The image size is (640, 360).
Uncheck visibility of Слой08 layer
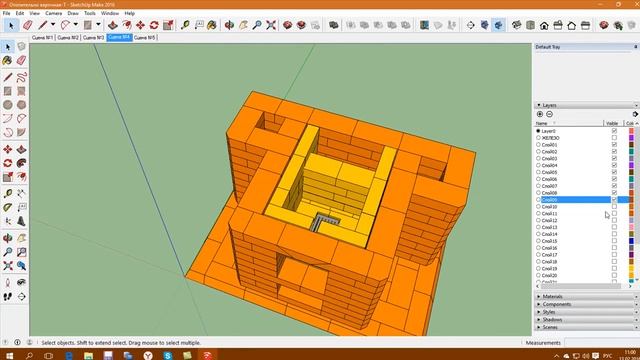pos(614,193)
